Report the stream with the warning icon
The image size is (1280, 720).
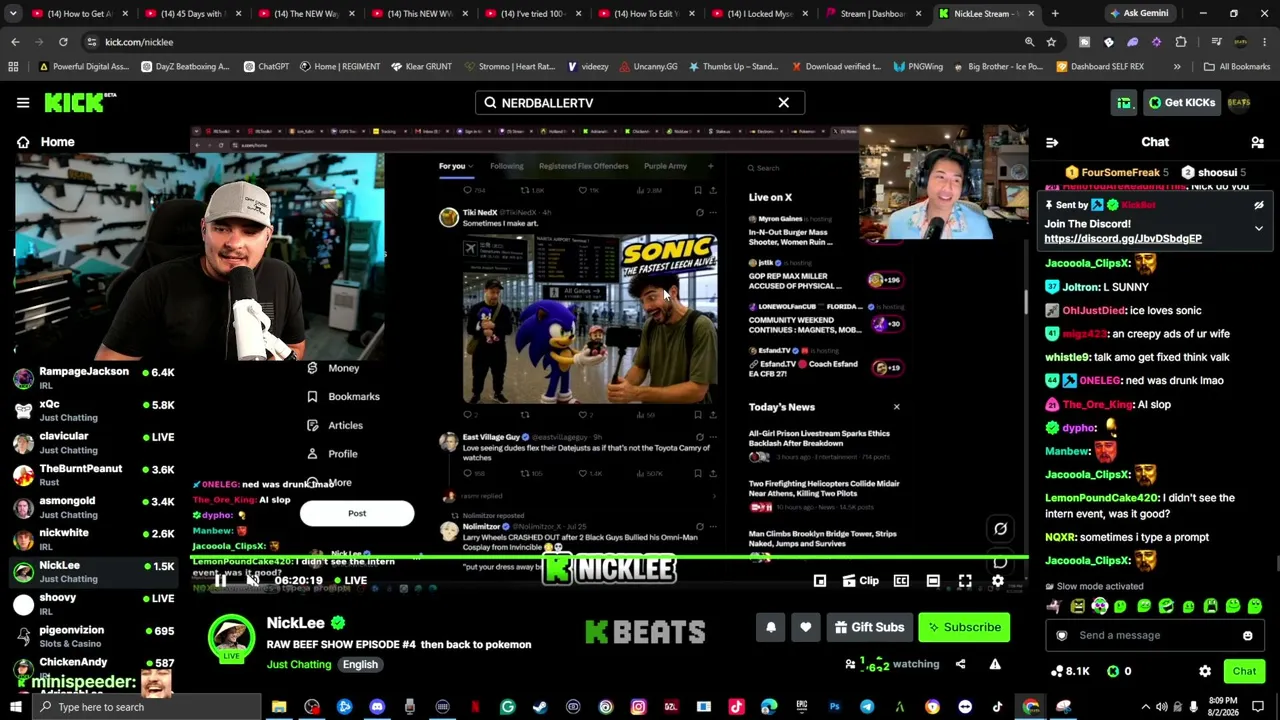click(x=995, y=664)
